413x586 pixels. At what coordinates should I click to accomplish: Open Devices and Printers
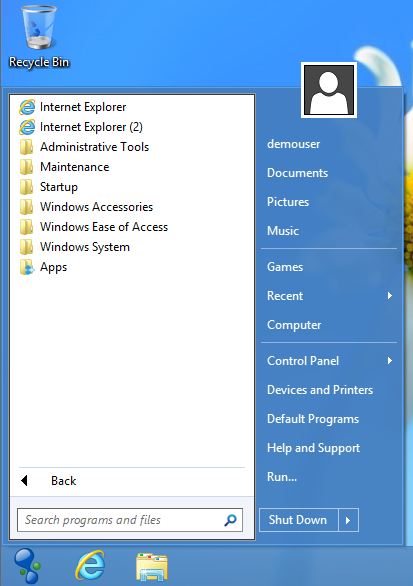[x=320, y=390]
